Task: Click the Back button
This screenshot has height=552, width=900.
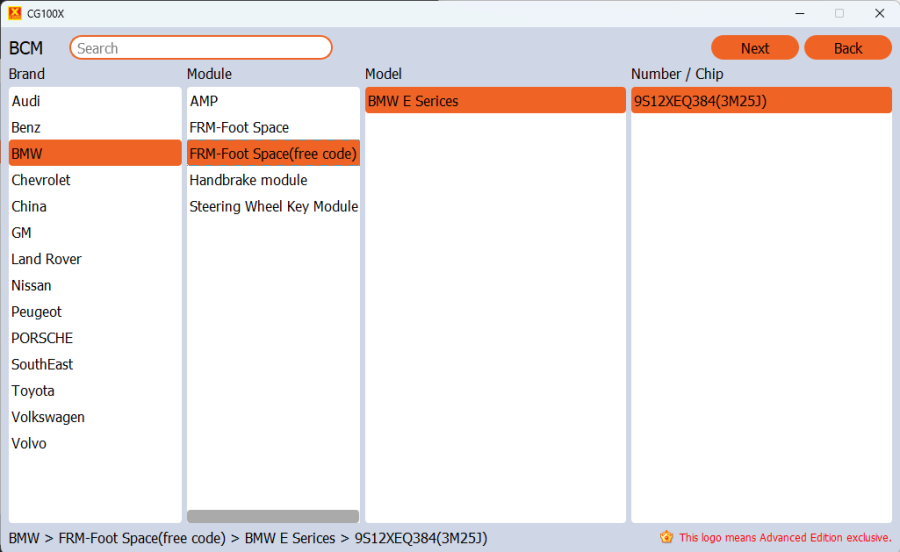Action: click(847, 48)
